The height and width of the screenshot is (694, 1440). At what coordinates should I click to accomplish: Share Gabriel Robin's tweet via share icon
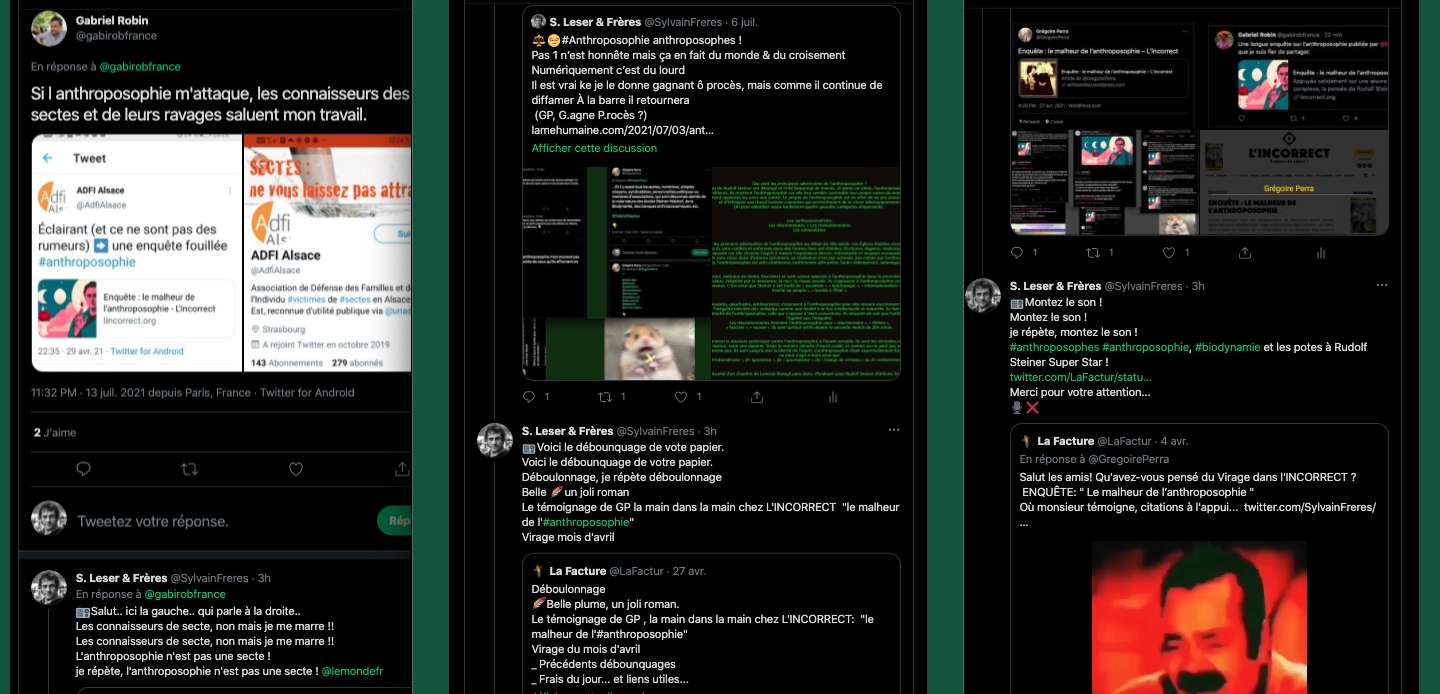pos(402,469)
